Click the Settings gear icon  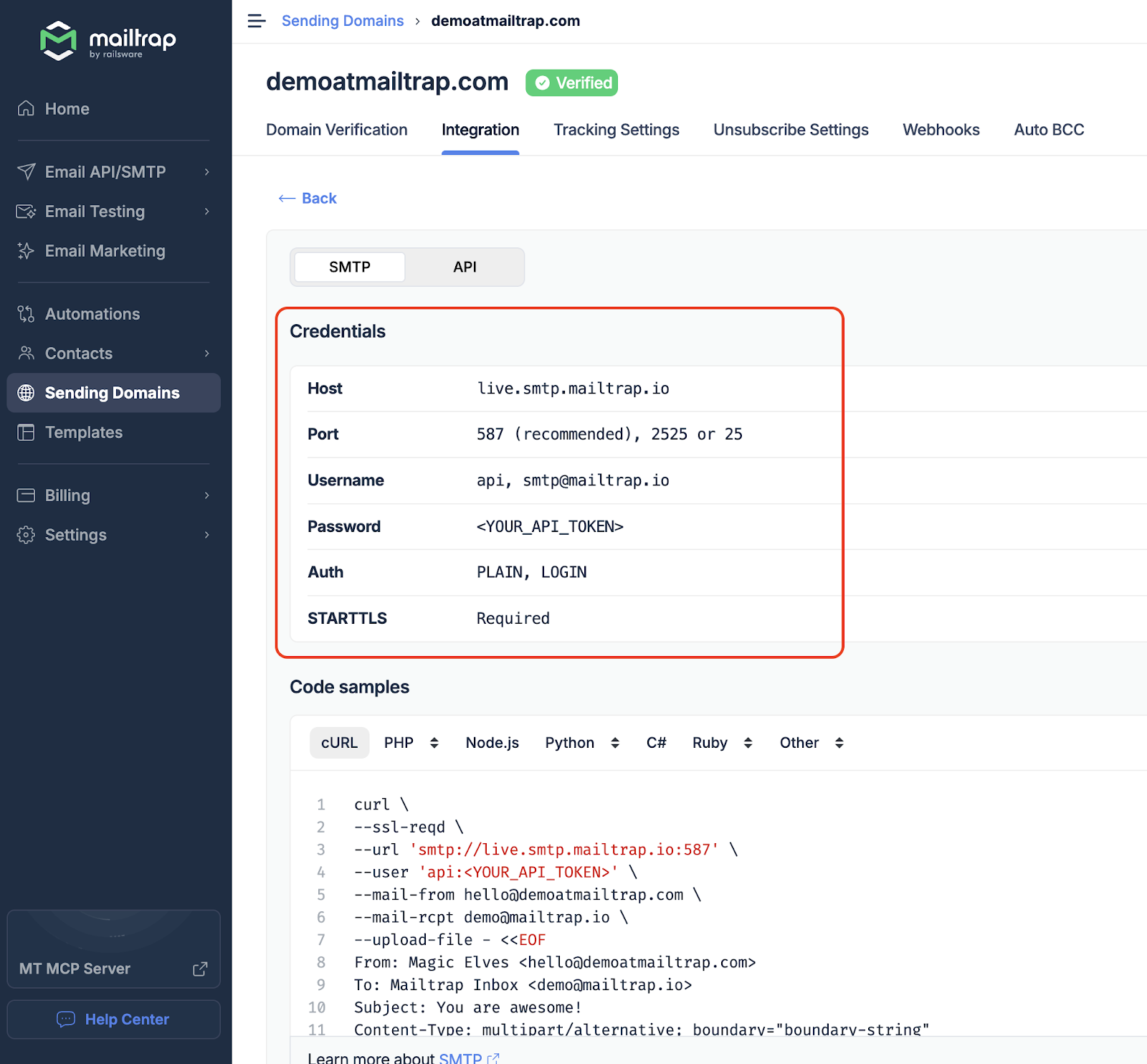point(26,535)
